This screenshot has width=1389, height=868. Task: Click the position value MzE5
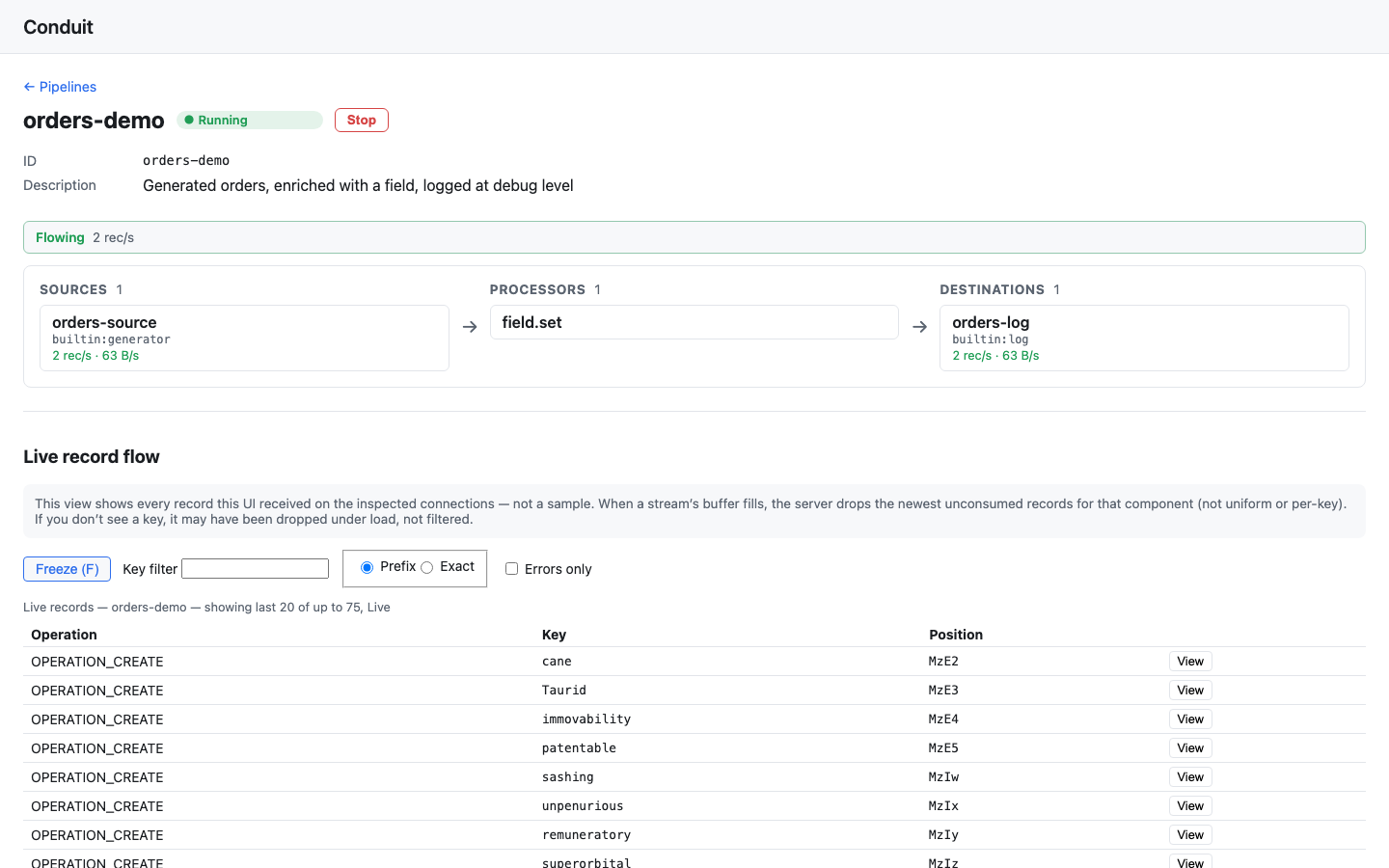point(943,748)
